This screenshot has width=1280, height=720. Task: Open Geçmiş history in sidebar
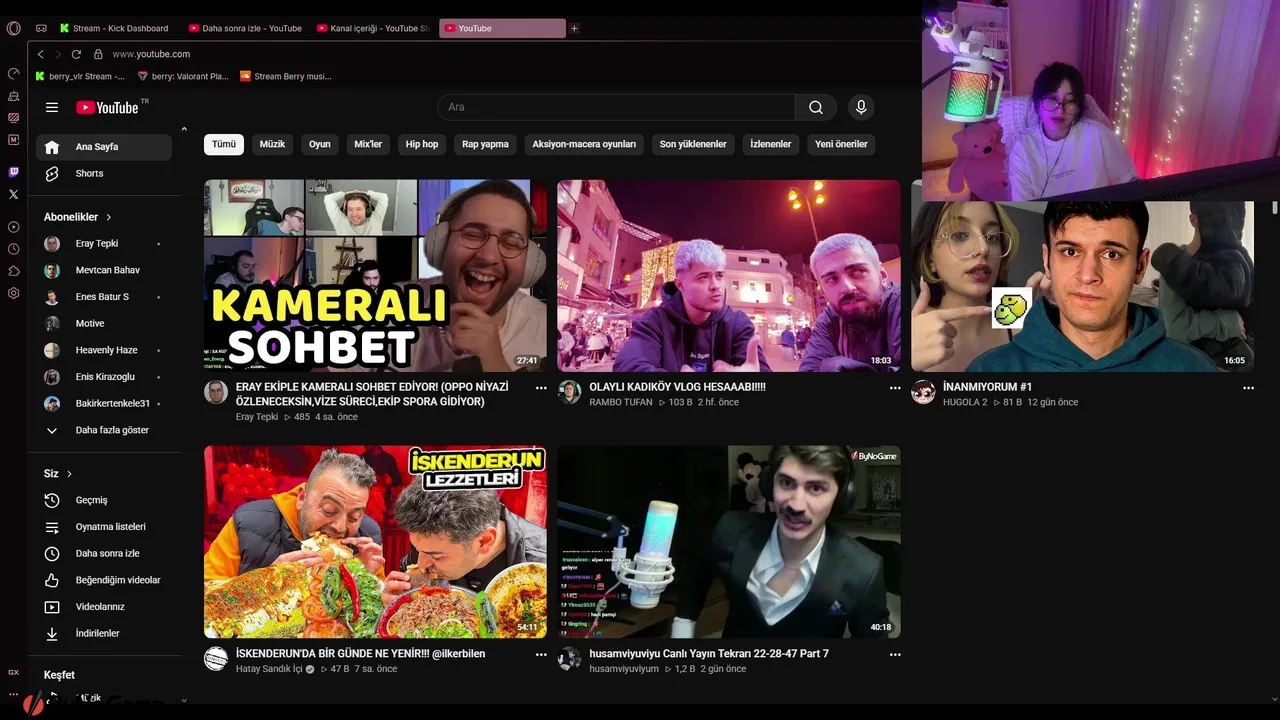(x=104, y=500)
